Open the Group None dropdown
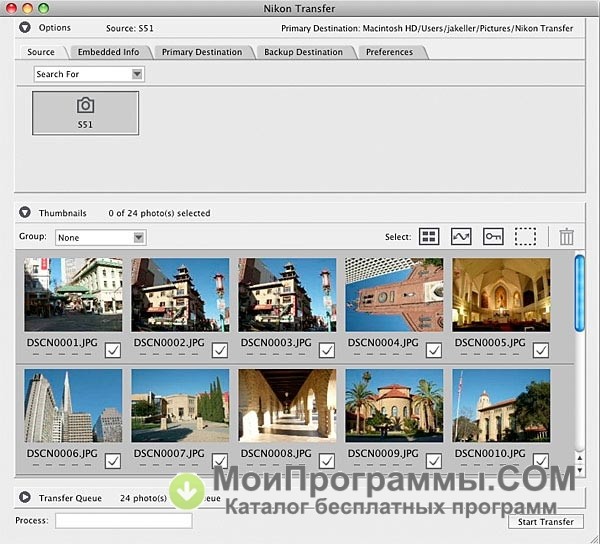The height and width of the screenshot is (544, 600). pos(101,238)
